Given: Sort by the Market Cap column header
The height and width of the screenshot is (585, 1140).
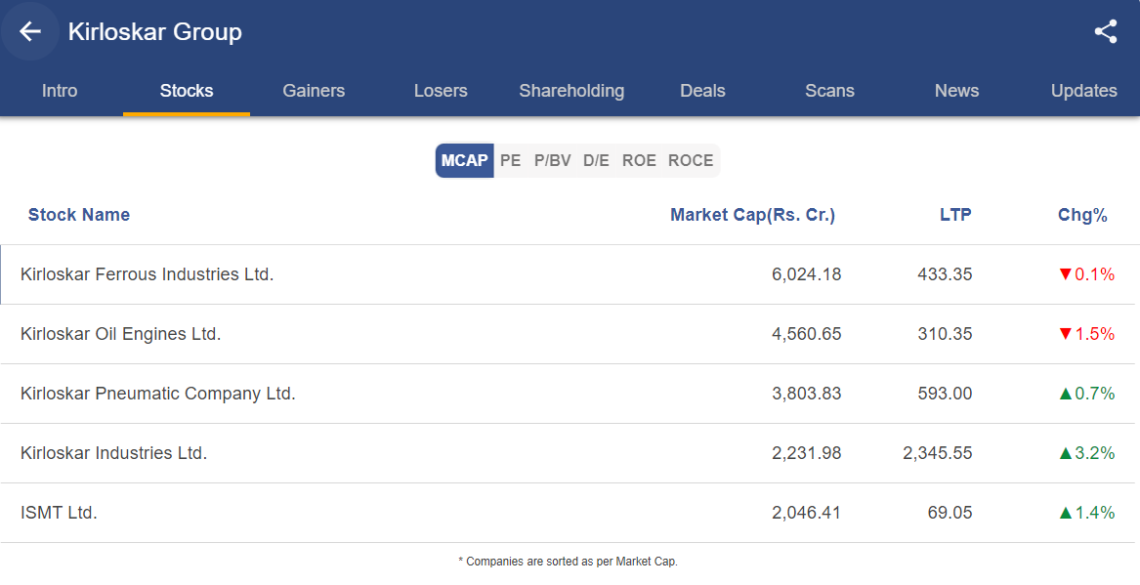Looking at the screenshot, I should tap(752, 215).
